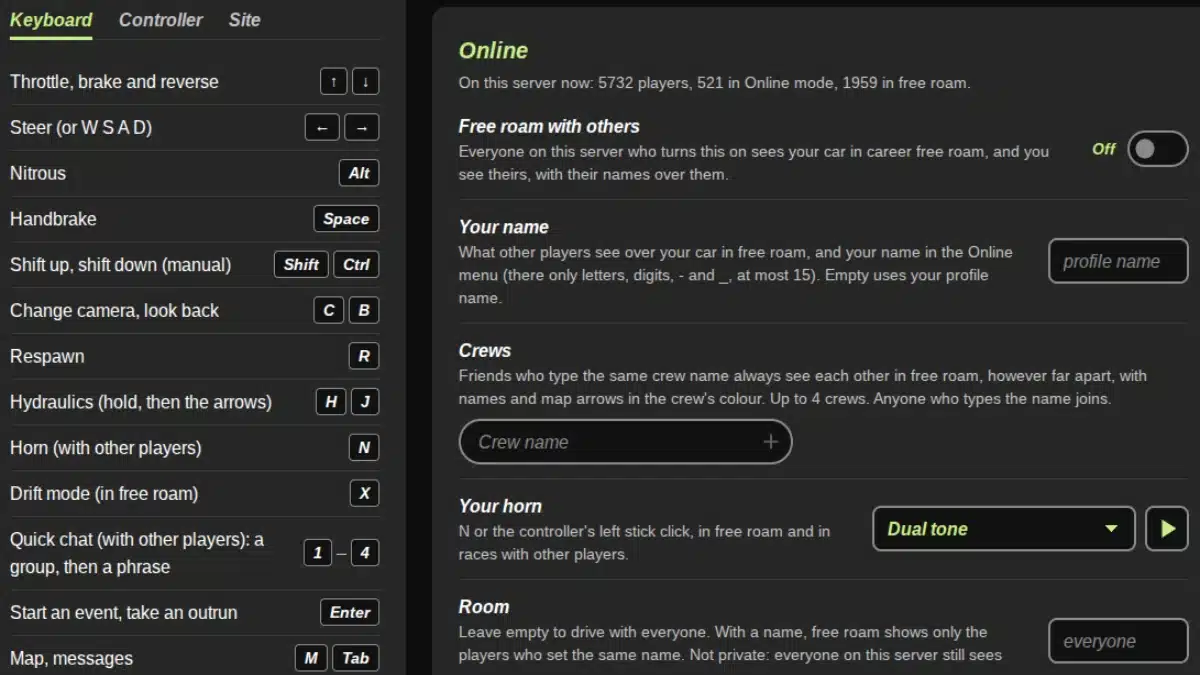
Task: Toggle Free roam with others switch
Action: 1158,149
